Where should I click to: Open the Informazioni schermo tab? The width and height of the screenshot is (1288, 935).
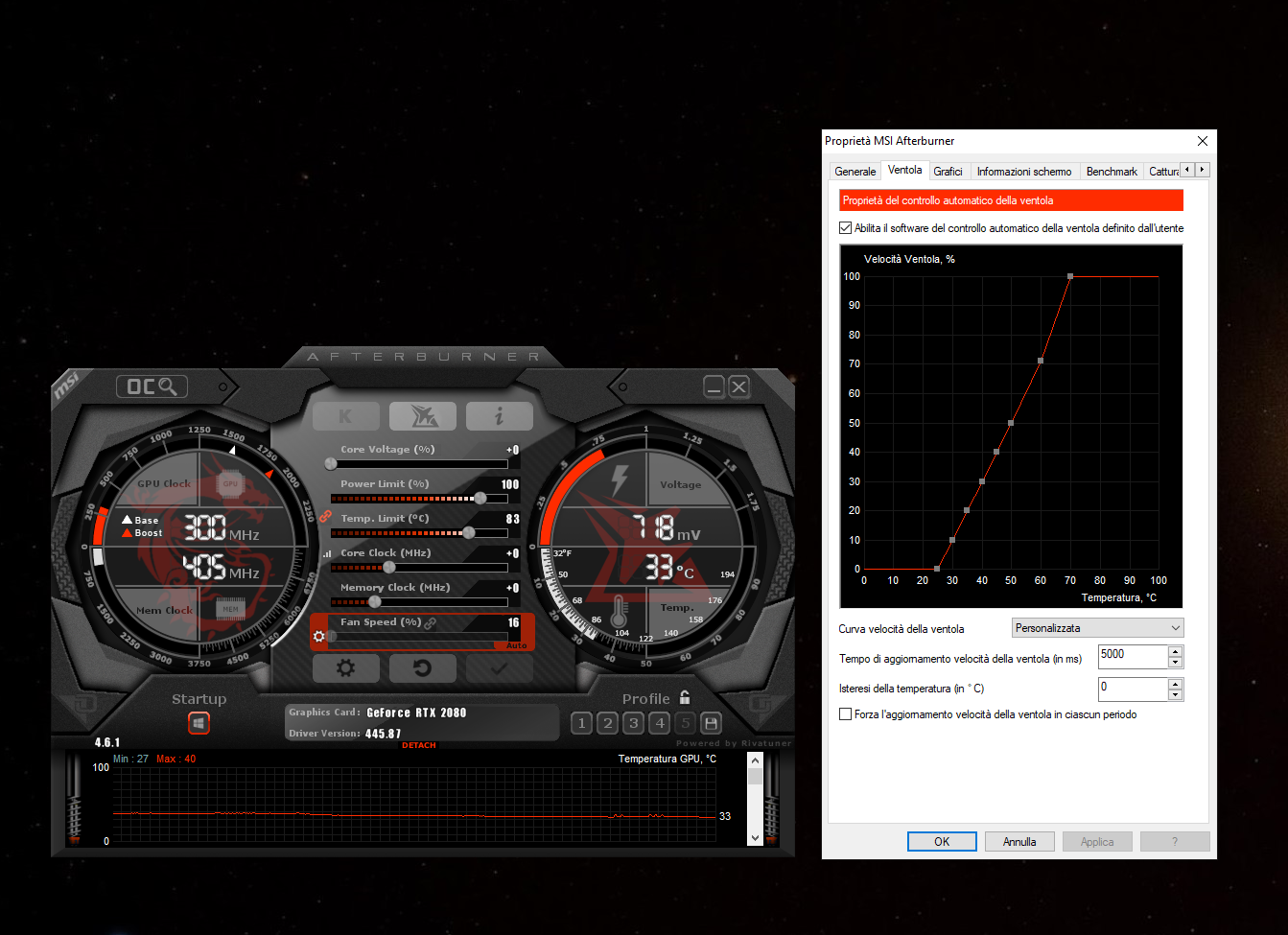coord(1024,171)
